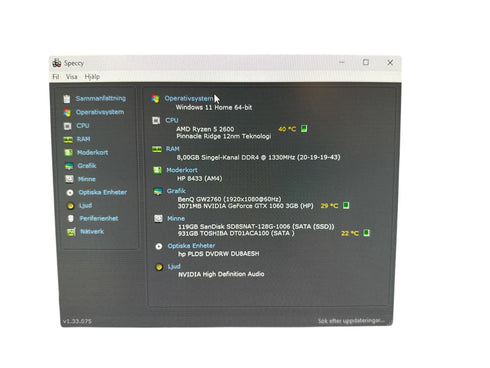490x368 pixels.
Task: Click the RAM heading in summary panel
Action: 173,149
